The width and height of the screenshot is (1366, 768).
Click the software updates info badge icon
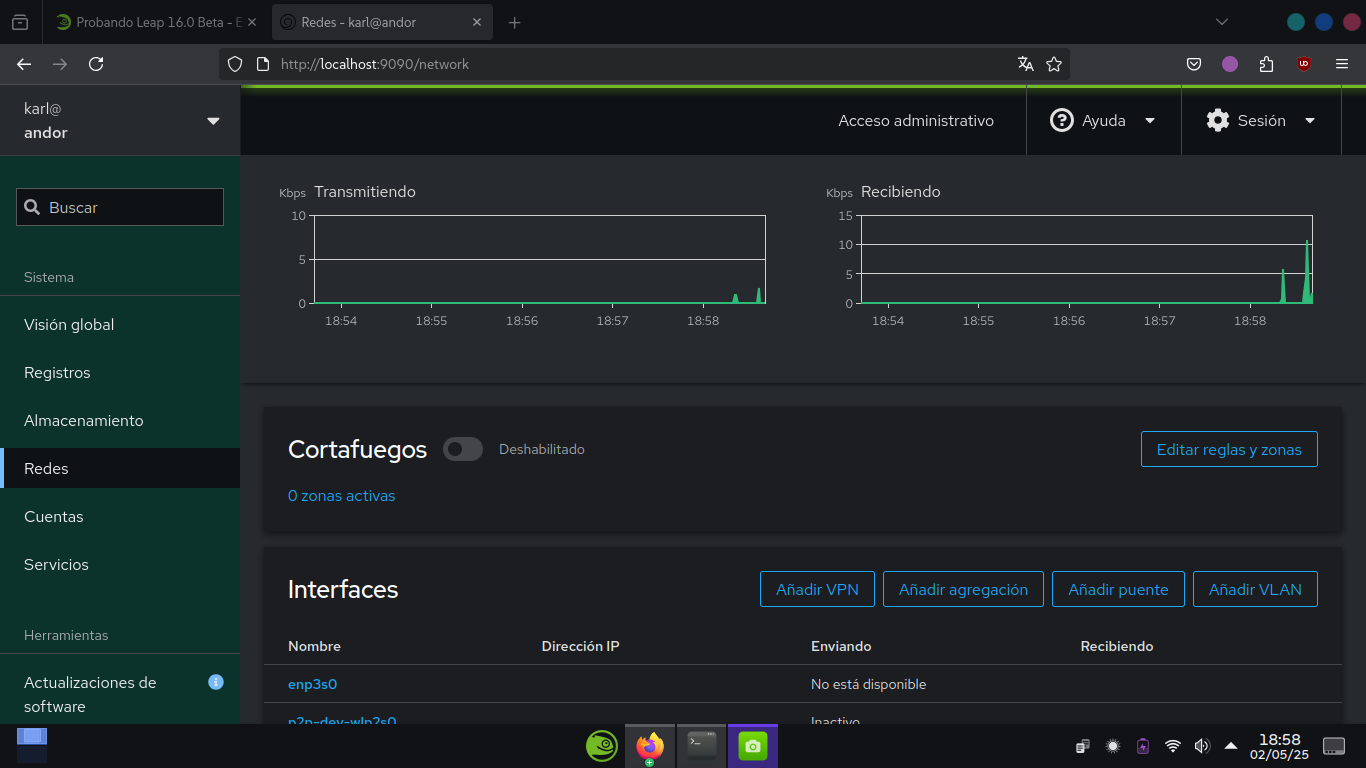215,682
